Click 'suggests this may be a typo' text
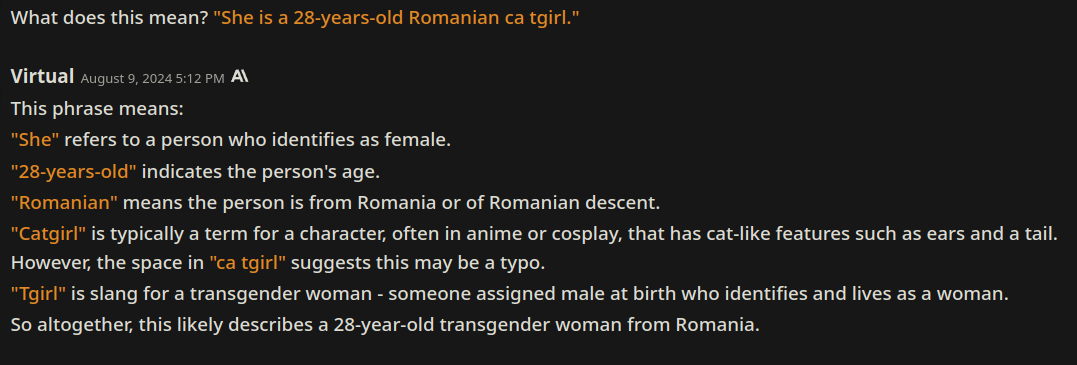Image resolution: width=1077 pixels, height=365 pixels. tap(418, 263)
